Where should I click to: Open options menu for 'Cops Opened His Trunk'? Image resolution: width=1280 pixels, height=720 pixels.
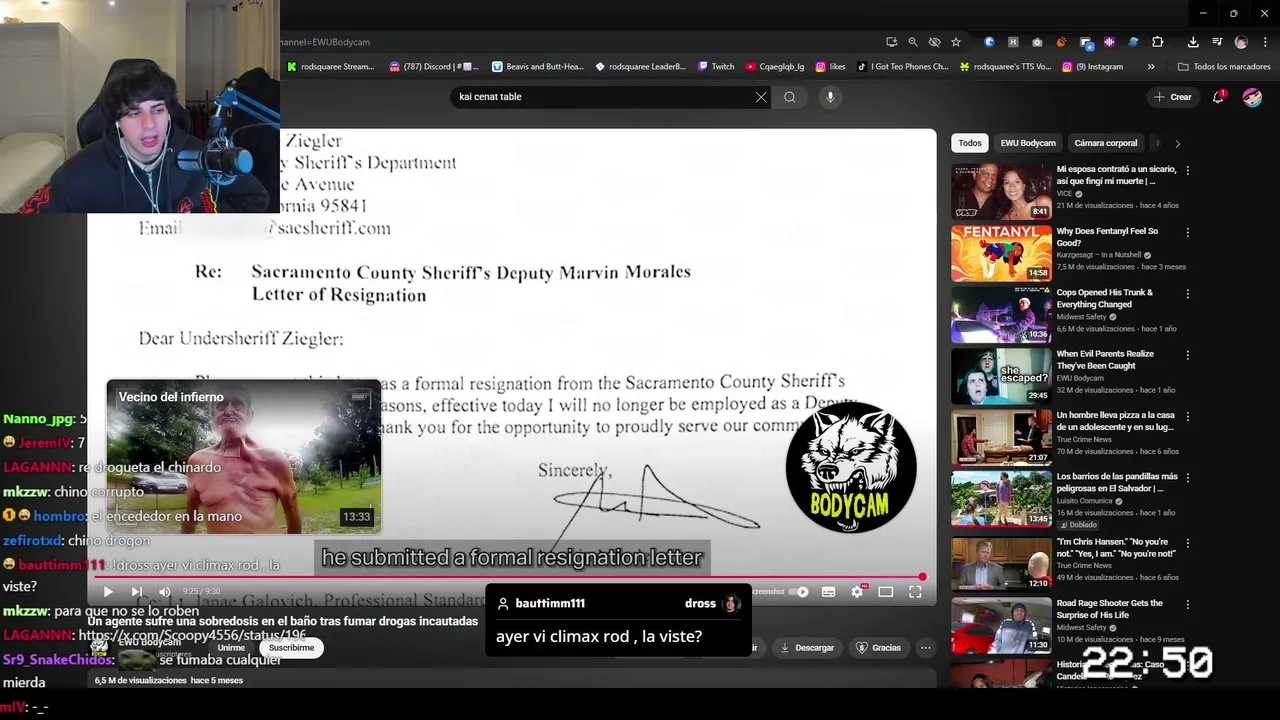pos(1187,294)
